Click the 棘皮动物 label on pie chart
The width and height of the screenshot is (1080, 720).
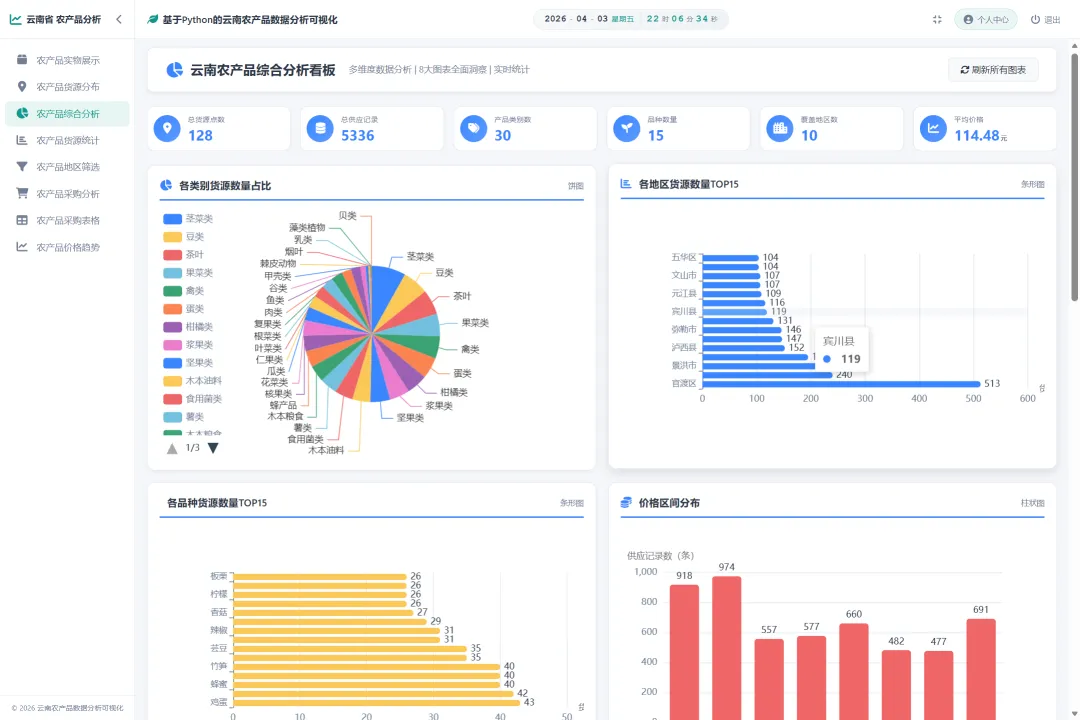278,263
